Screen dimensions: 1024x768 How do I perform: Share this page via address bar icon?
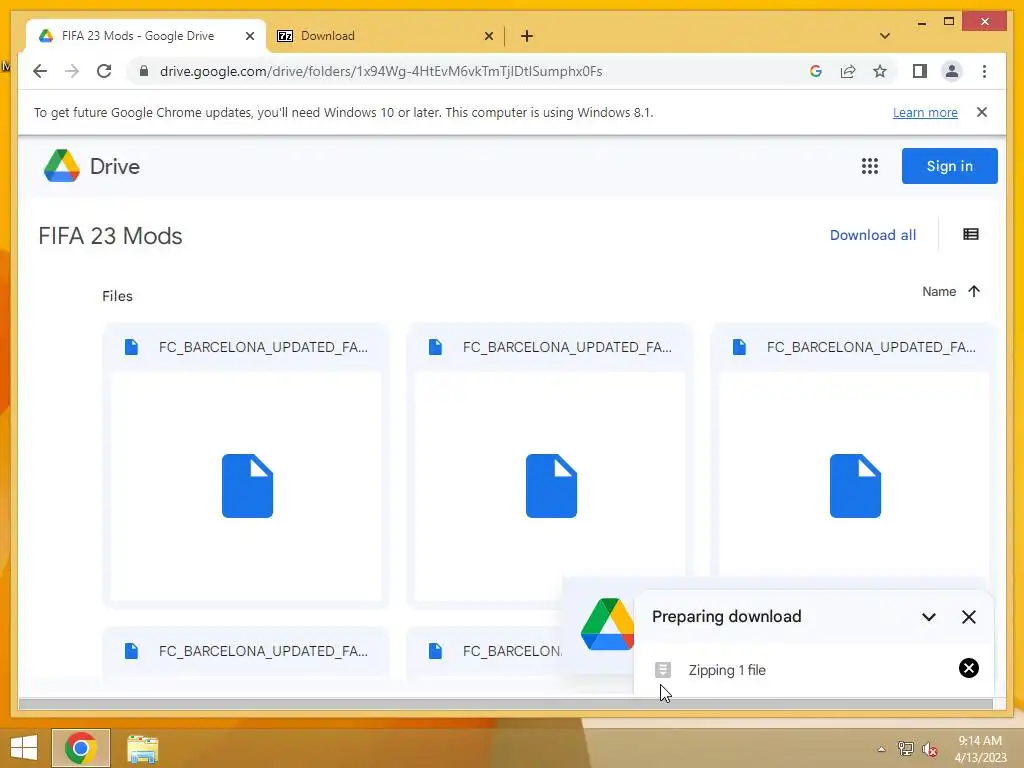point(848,71)
